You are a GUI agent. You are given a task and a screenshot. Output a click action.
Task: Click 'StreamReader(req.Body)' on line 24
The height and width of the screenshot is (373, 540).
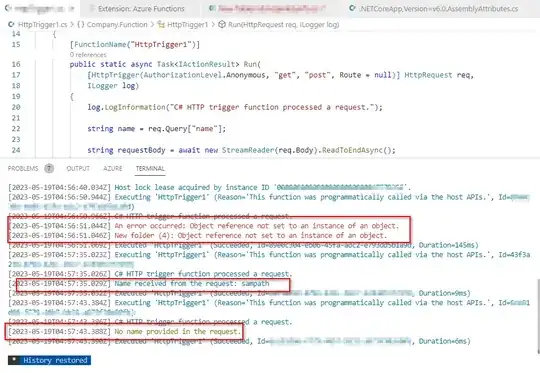269,150
